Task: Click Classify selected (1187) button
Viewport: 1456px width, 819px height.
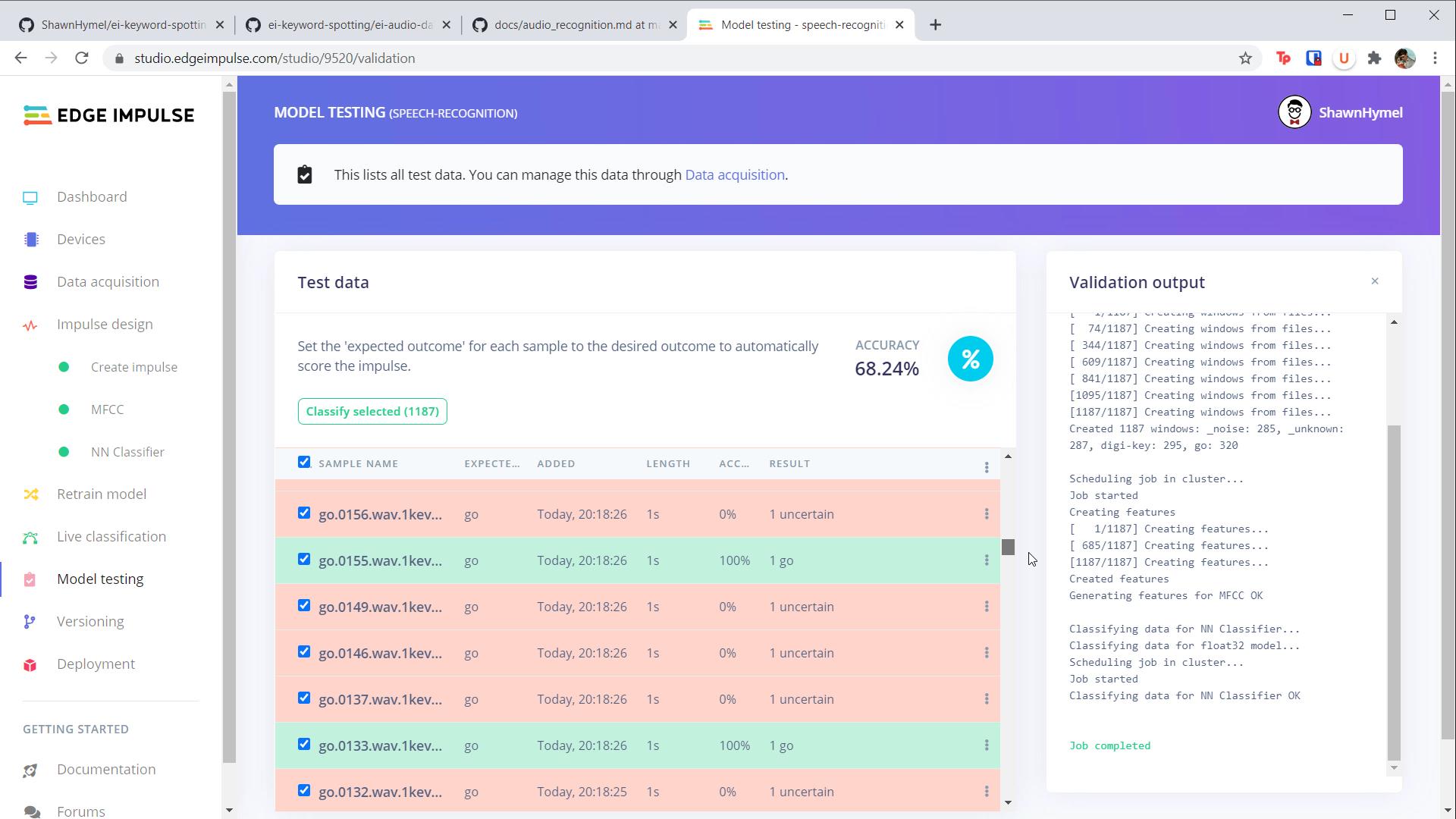Action: point(373,410)
